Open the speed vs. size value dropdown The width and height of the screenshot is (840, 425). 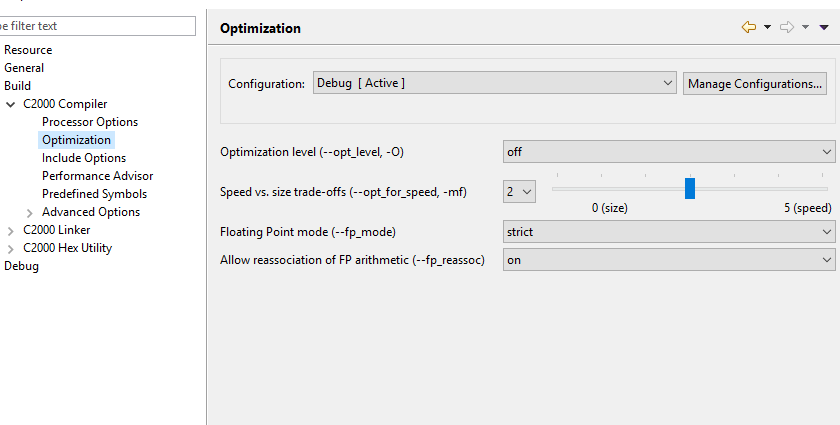519,190
